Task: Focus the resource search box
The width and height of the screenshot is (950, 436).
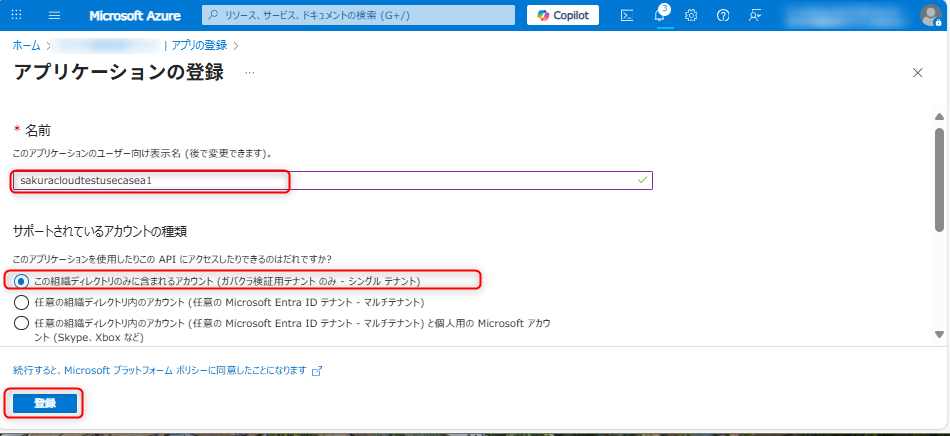Action: [358, 15]
